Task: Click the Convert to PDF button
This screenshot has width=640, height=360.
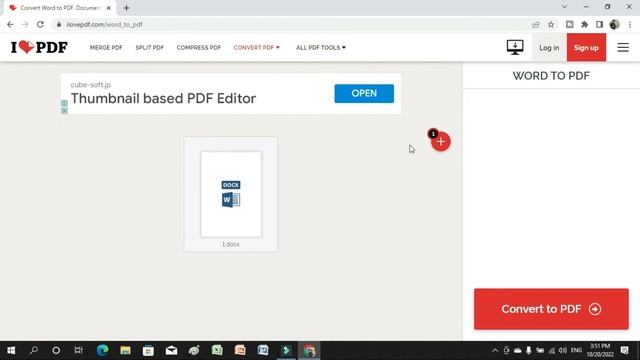Action: 551,309
